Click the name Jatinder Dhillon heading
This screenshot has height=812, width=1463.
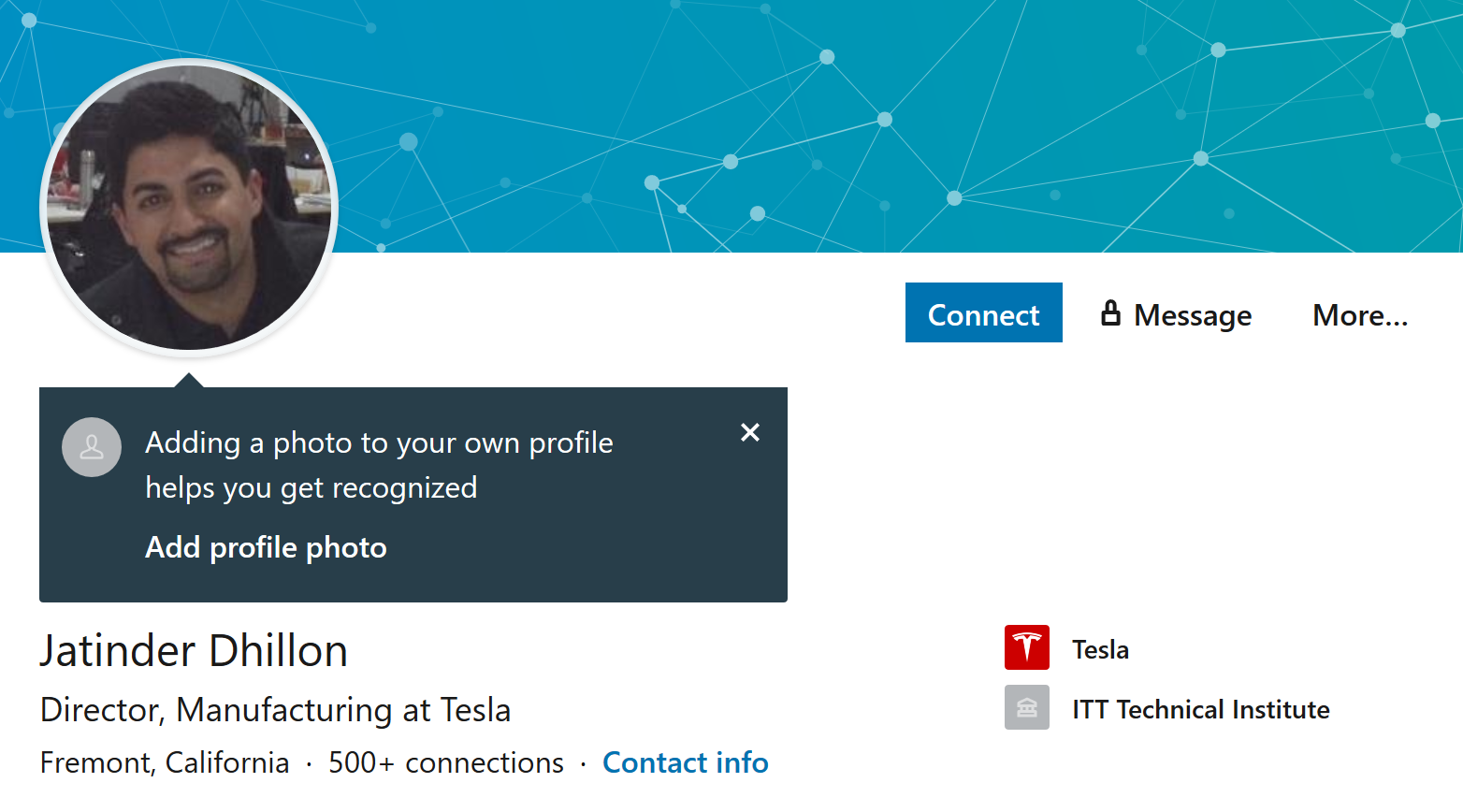[194, 651]
